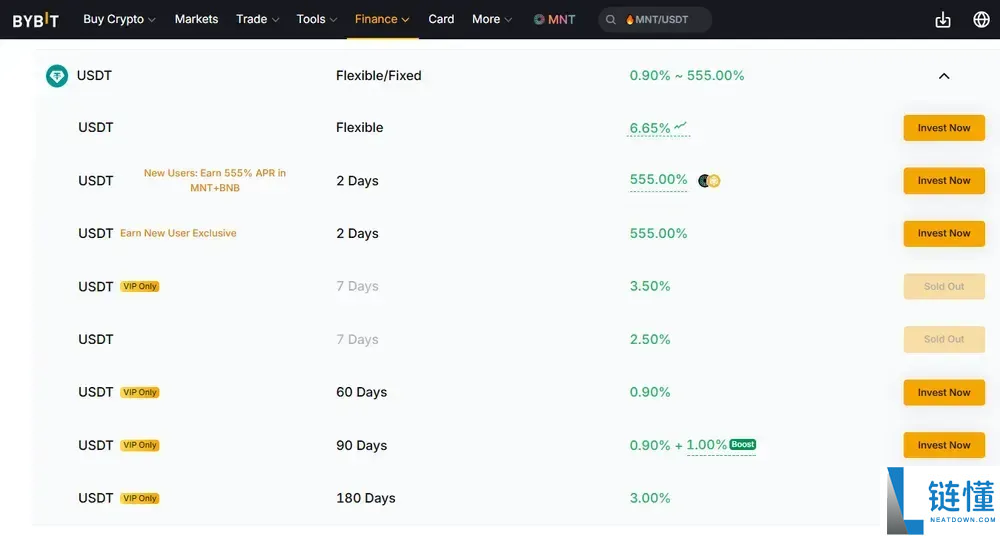Screen dimensions: 1000x536
Task: Click the '3.50%' APR value
Action: 650,287
